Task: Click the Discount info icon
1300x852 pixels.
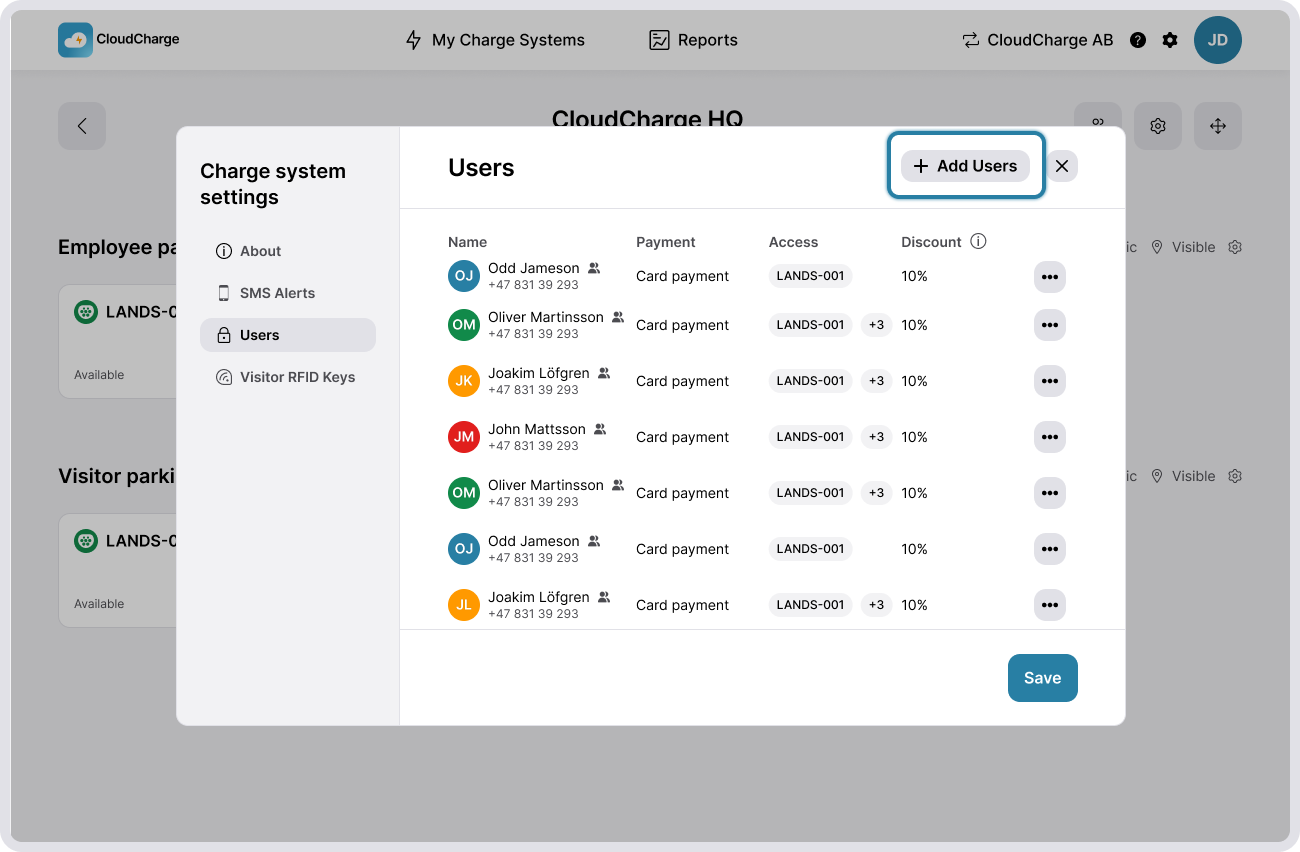Action: point(979,241)
